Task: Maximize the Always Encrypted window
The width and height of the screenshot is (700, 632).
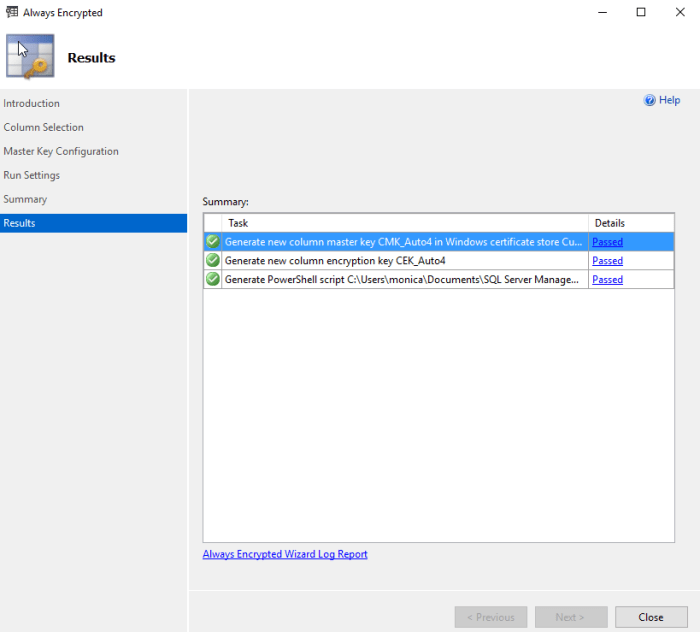Action: click(x=641, y=12)
